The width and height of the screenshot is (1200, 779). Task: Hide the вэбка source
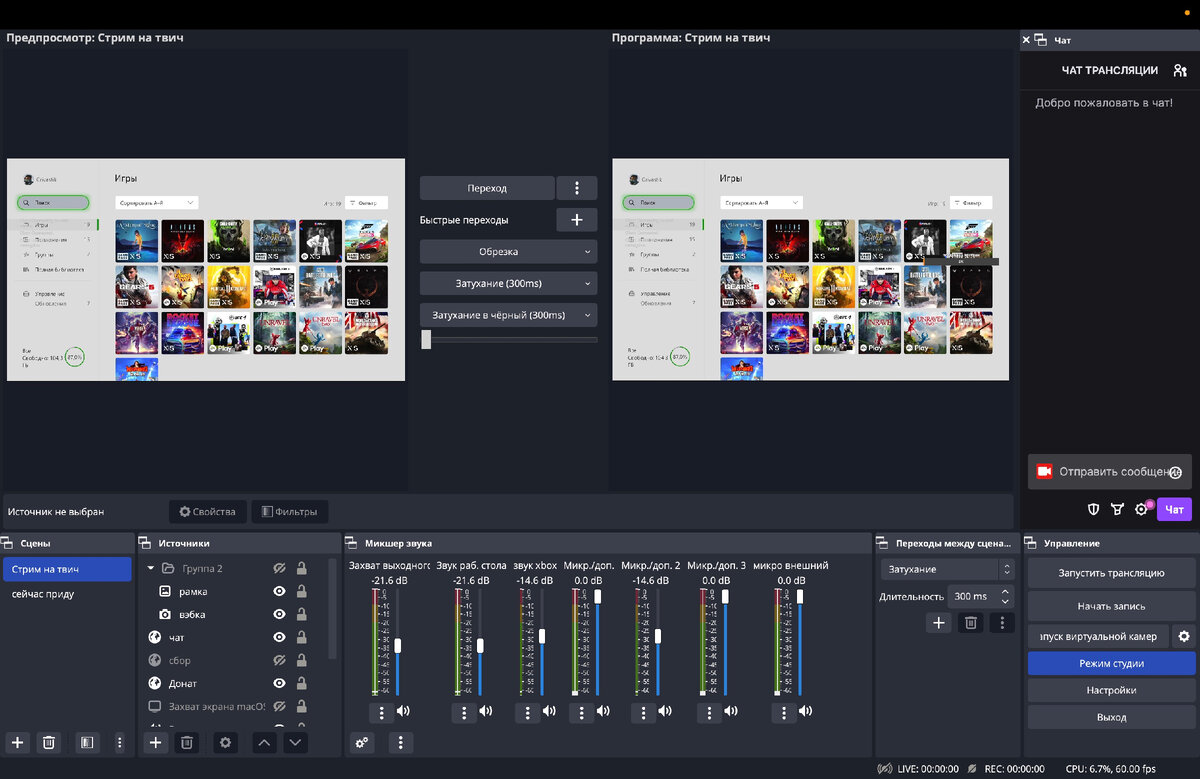tap(280, 614)
